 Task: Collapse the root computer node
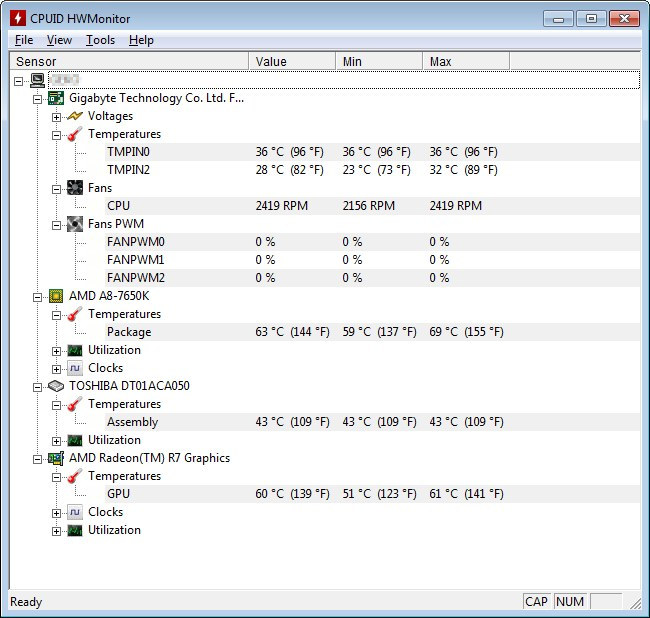click(18, 81)
